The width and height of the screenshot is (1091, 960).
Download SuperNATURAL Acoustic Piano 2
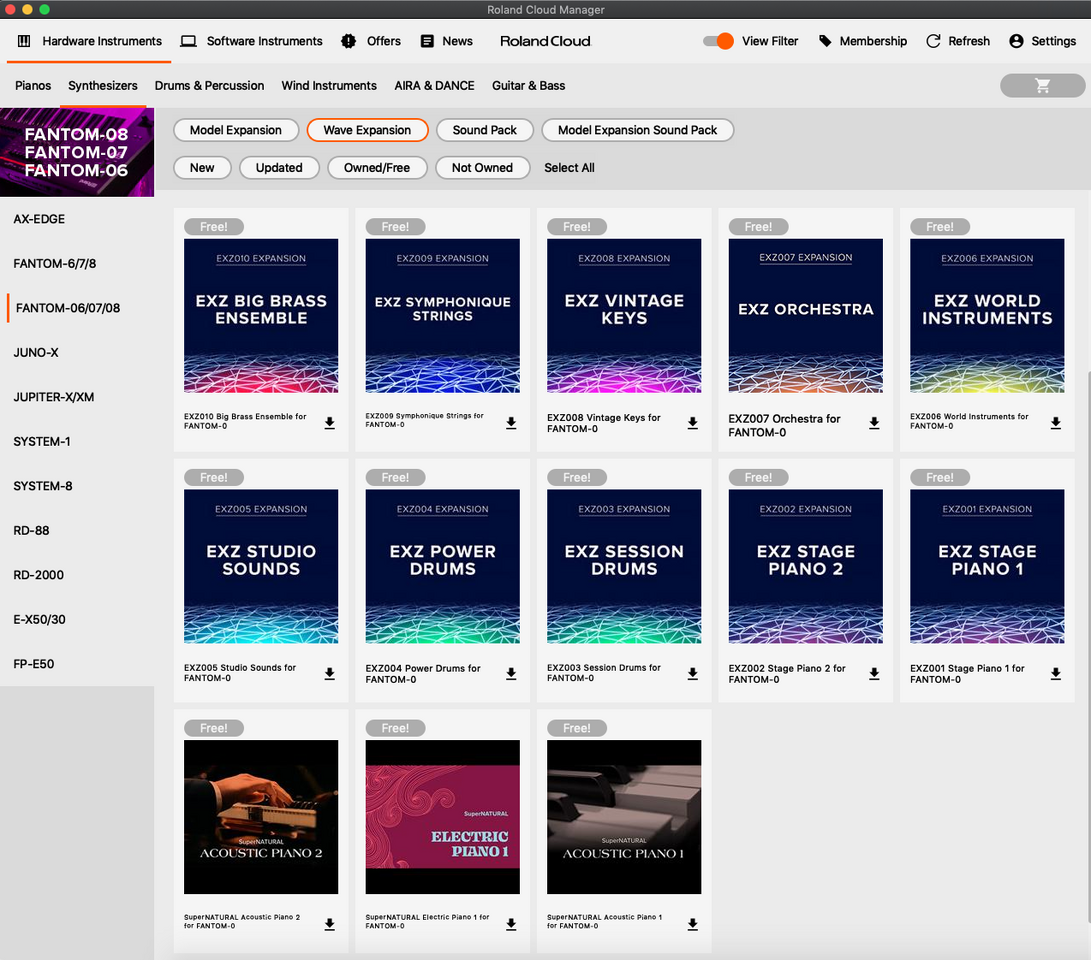(x=330, y=925)
